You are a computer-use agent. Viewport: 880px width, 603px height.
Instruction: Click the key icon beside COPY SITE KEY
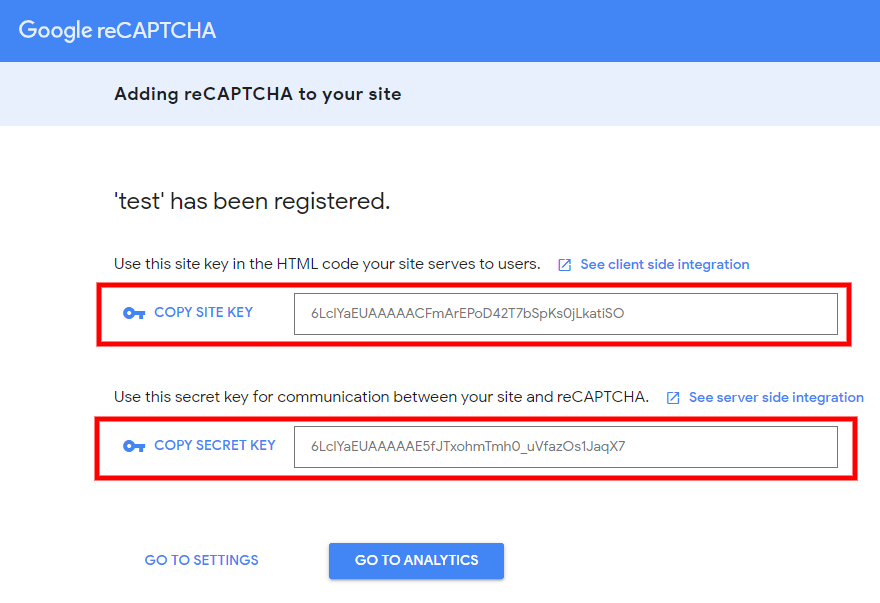point(134,313)
